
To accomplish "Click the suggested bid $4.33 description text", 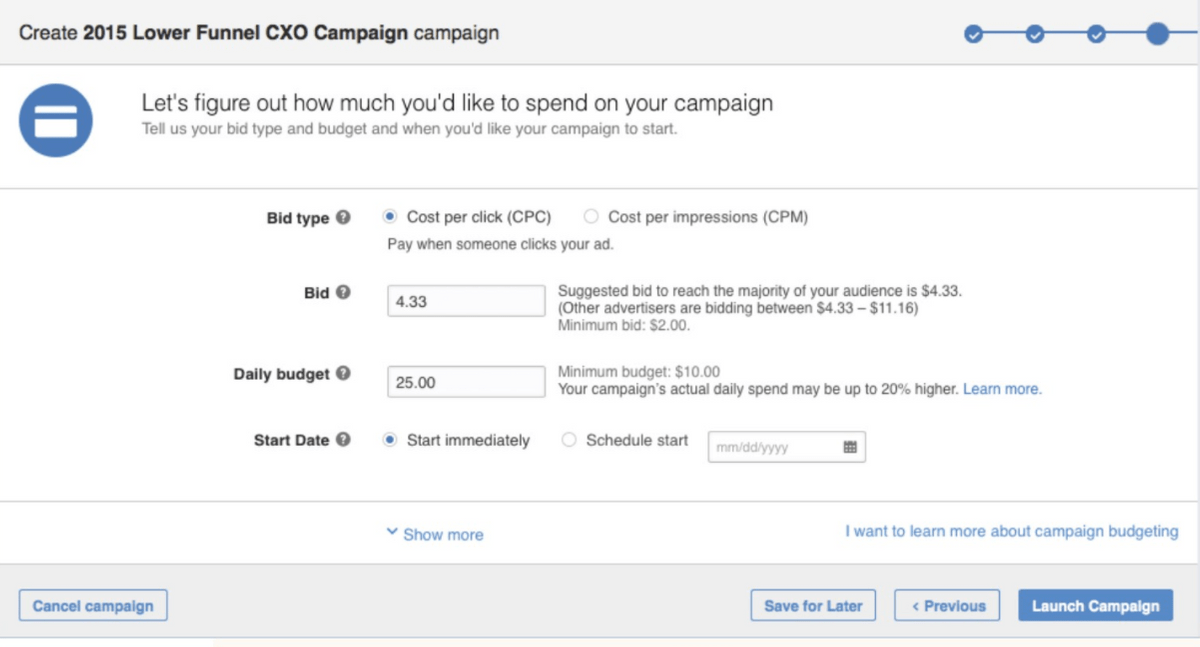I will (x=760, y=291).
